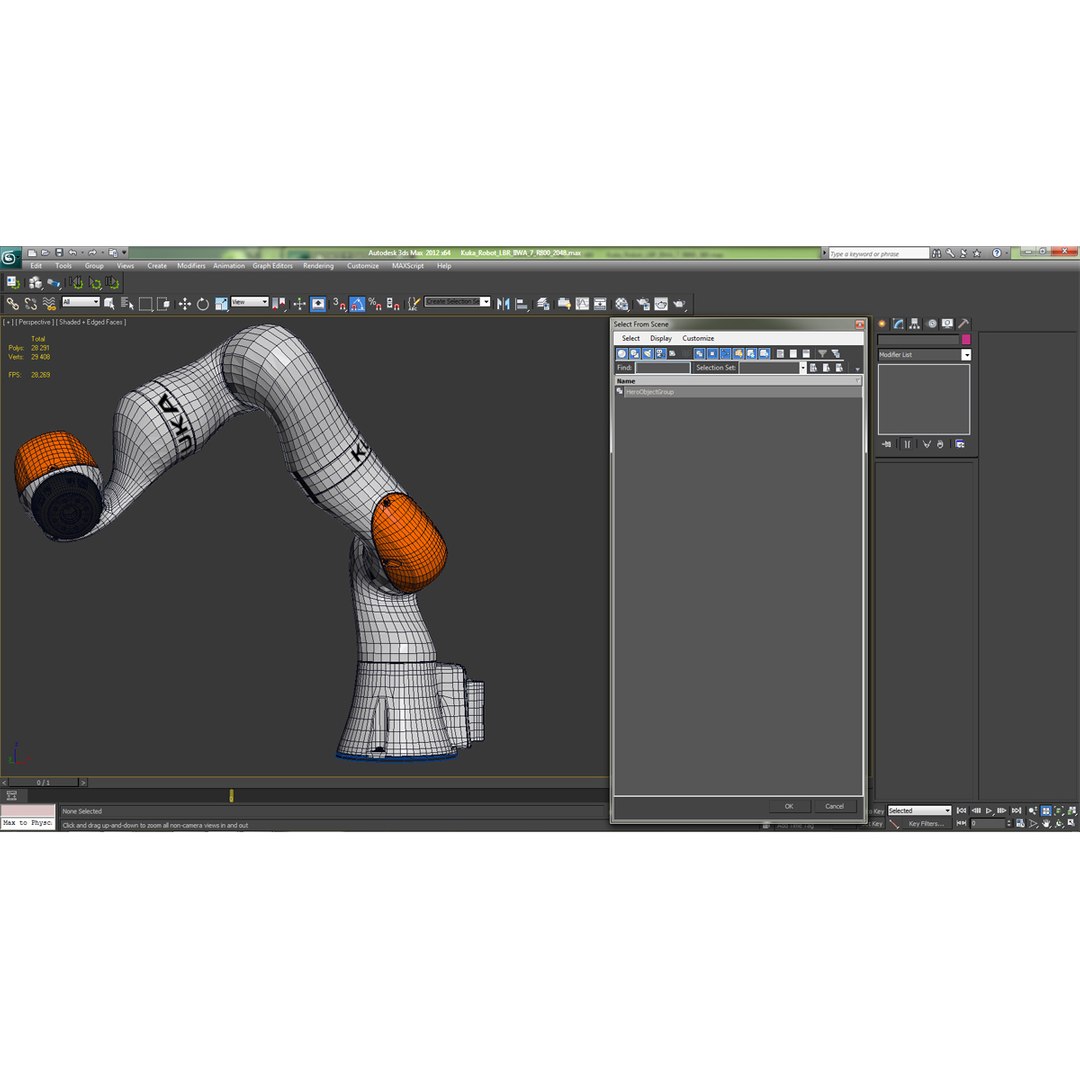Activate the Select and Rotate tool
This screenshot has width=1080, height=1080.
click(x=202, y=304)
